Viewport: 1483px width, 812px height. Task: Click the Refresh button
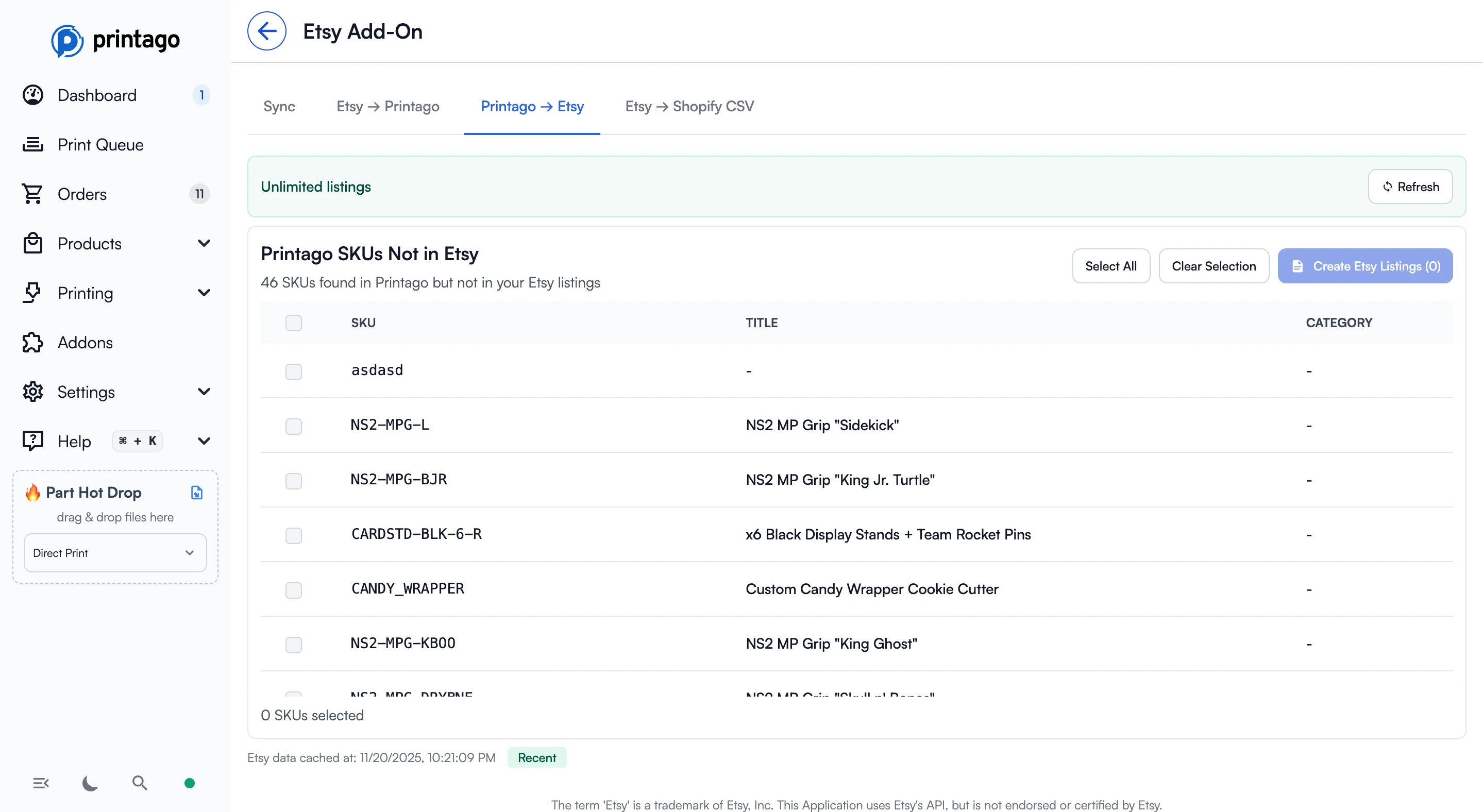pos(1410,187)
